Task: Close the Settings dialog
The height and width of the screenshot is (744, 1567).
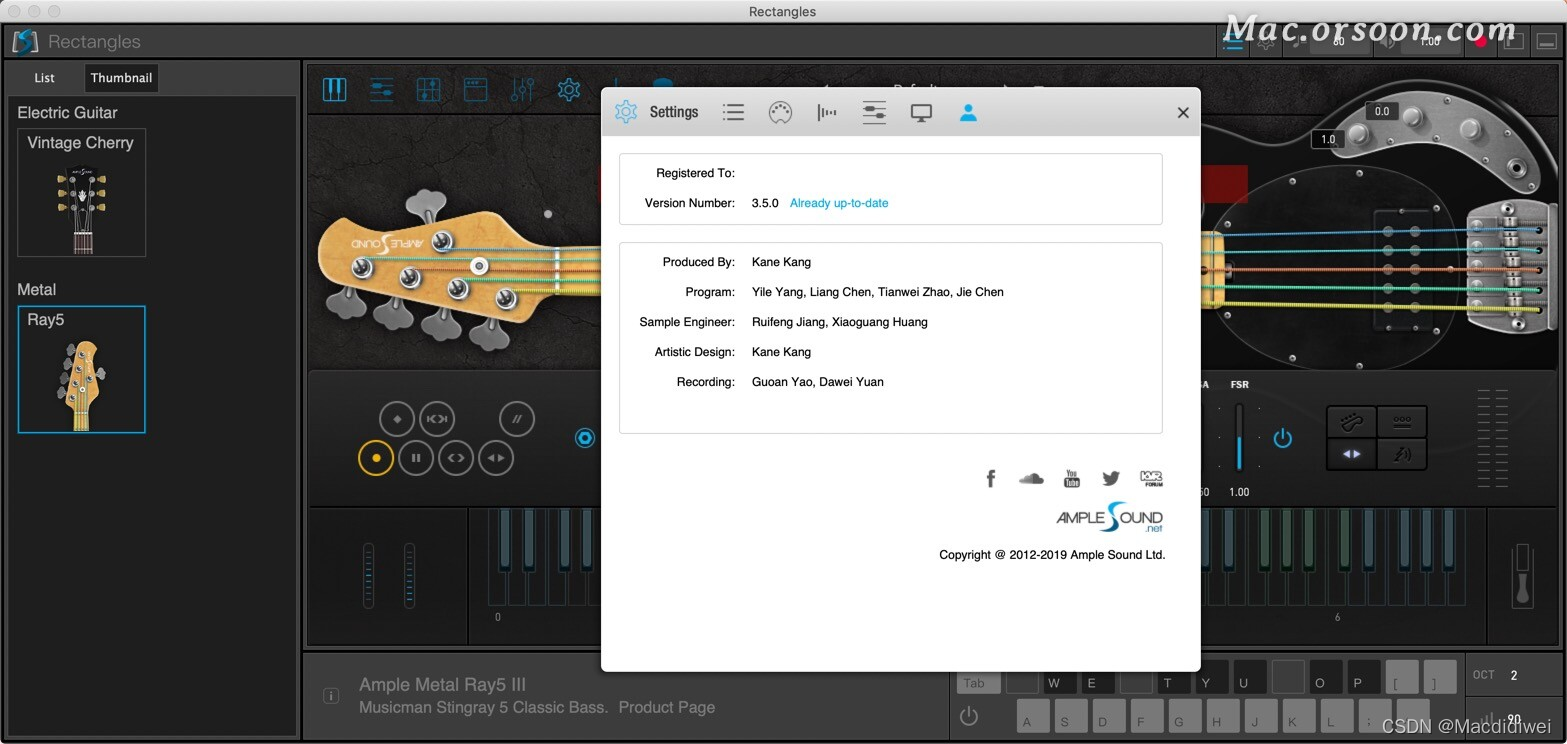Action: tap(1183, 113)
